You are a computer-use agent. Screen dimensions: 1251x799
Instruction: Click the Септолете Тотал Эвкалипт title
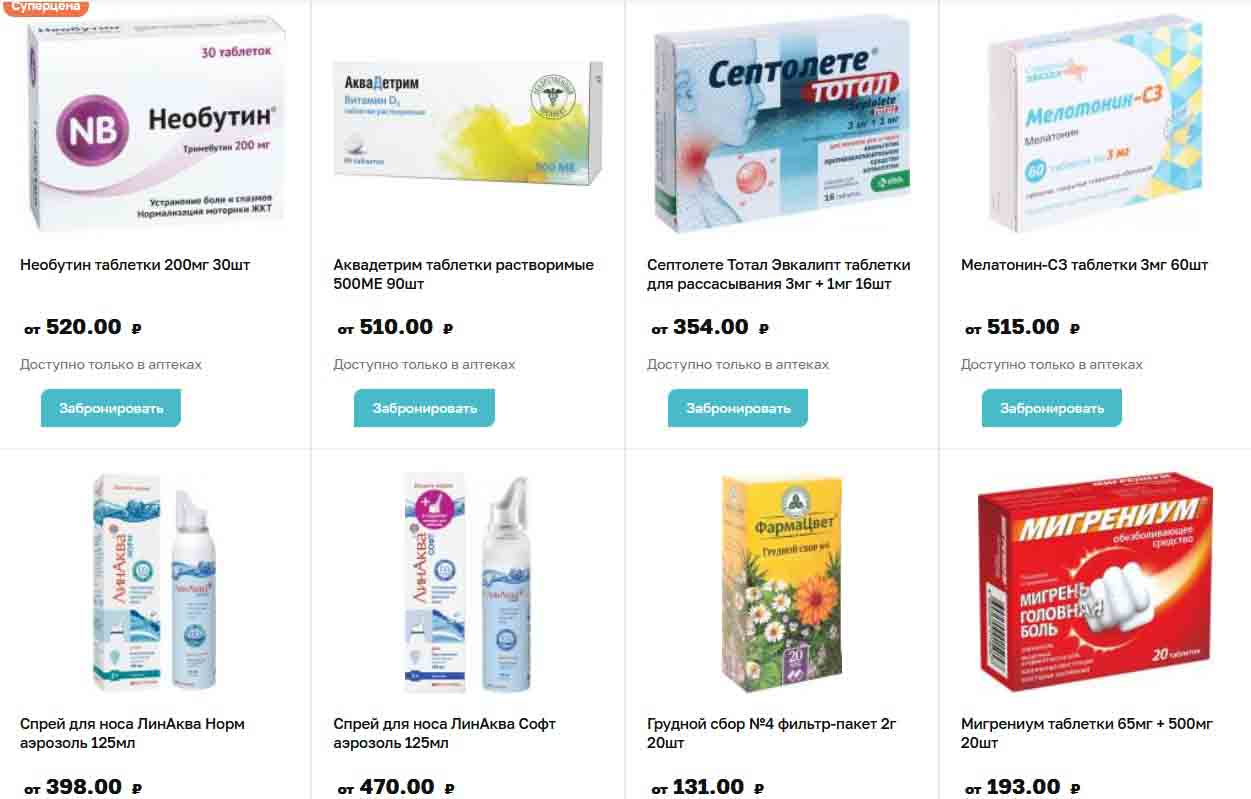point(779,274)
